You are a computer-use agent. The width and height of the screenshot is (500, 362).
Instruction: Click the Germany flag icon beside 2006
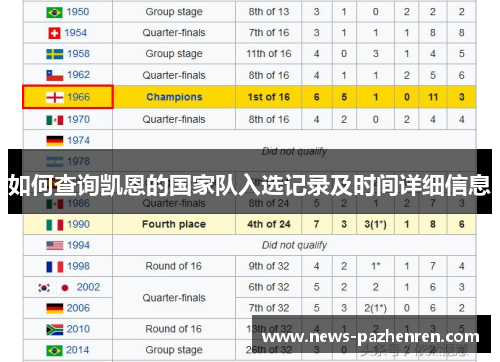click(54, 308)
